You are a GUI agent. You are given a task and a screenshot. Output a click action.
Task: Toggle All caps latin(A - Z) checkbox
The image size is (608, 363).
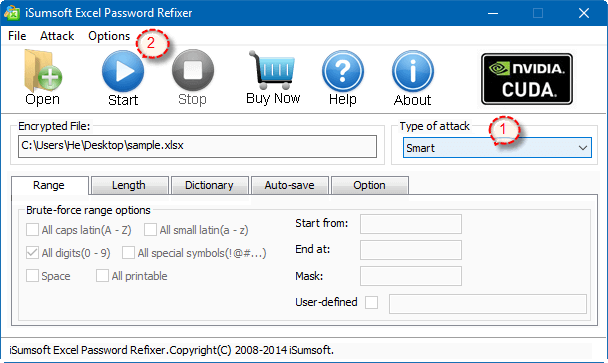32,230
